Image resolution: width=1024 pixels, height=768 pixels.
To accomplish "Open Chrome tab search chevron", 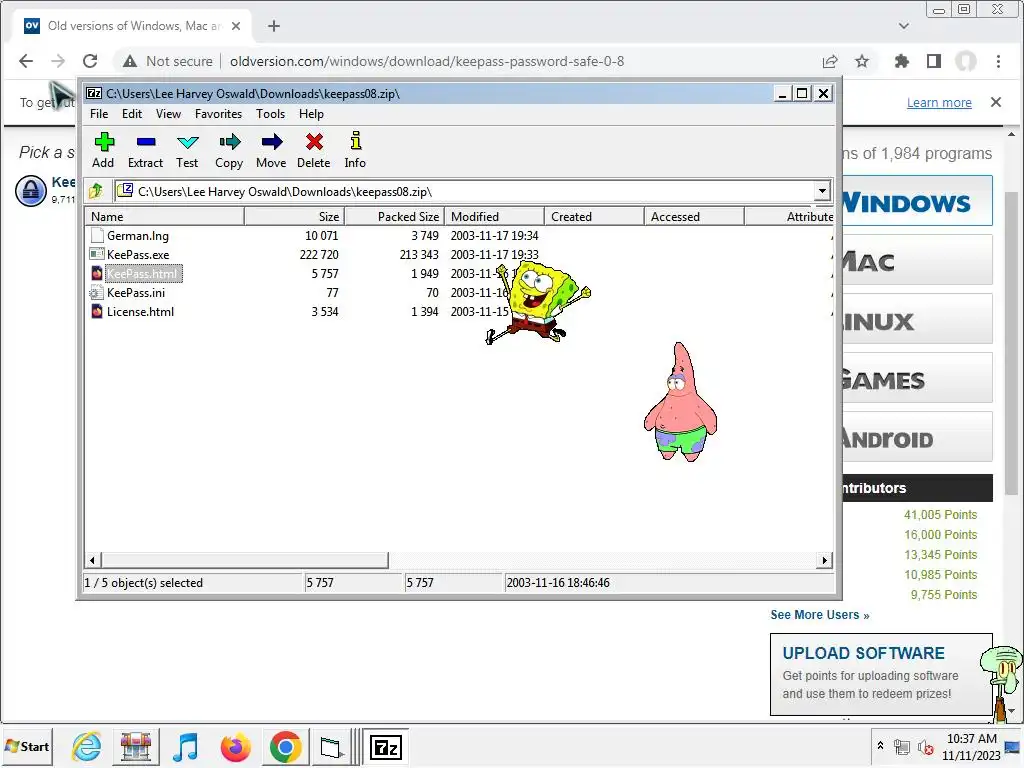I will click(904, 26).
